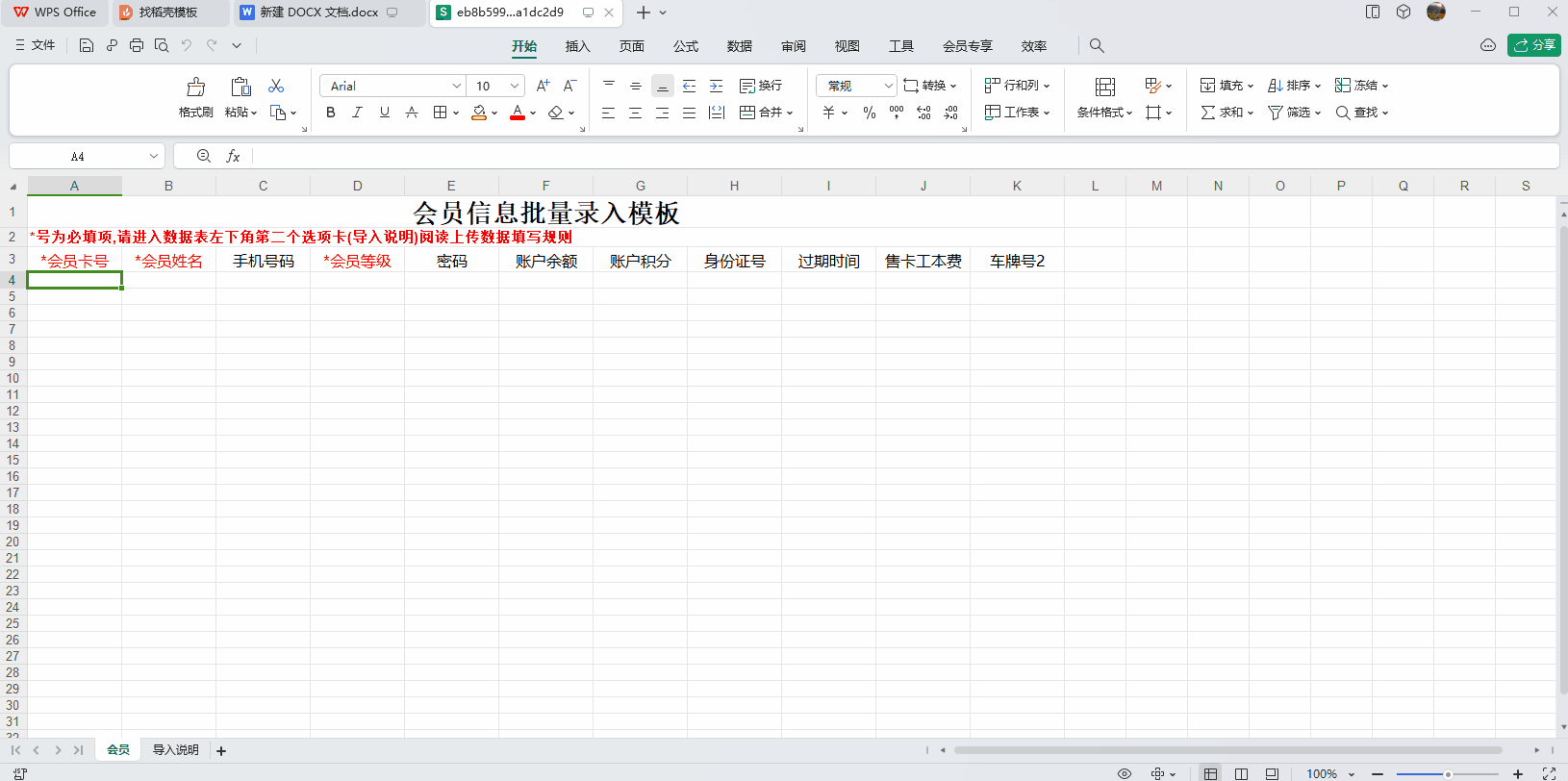Click the increase indent icon

717,86
